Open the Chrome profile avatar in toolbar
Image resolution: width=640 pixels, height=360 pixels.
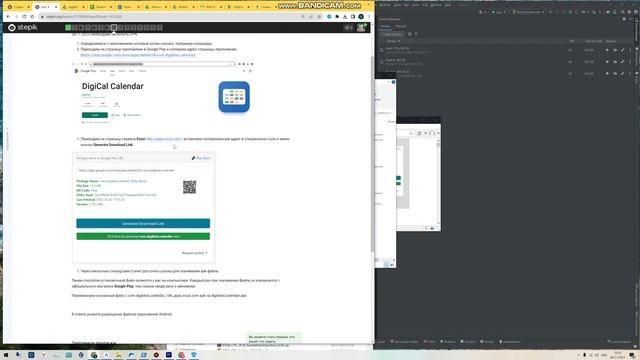click(361, 17)
